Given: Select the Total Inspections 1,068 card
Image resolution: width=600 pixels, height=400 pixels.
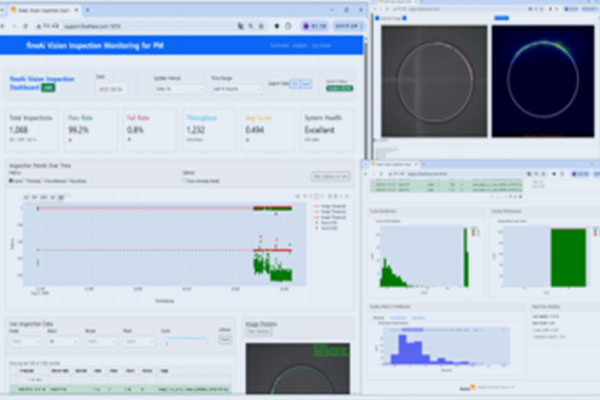Looking at the screenshot, I should (31, 130).
